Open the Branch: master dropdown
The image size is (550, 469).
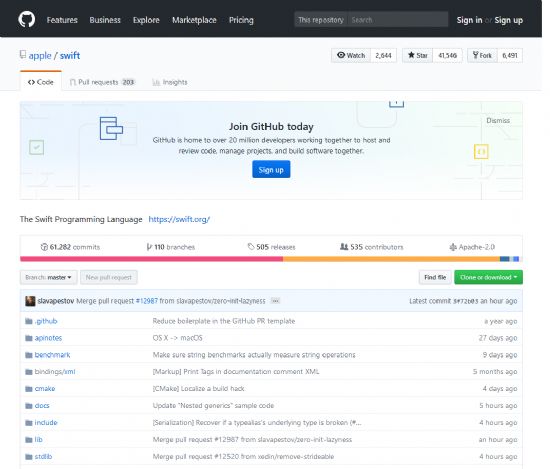(49, 277)
